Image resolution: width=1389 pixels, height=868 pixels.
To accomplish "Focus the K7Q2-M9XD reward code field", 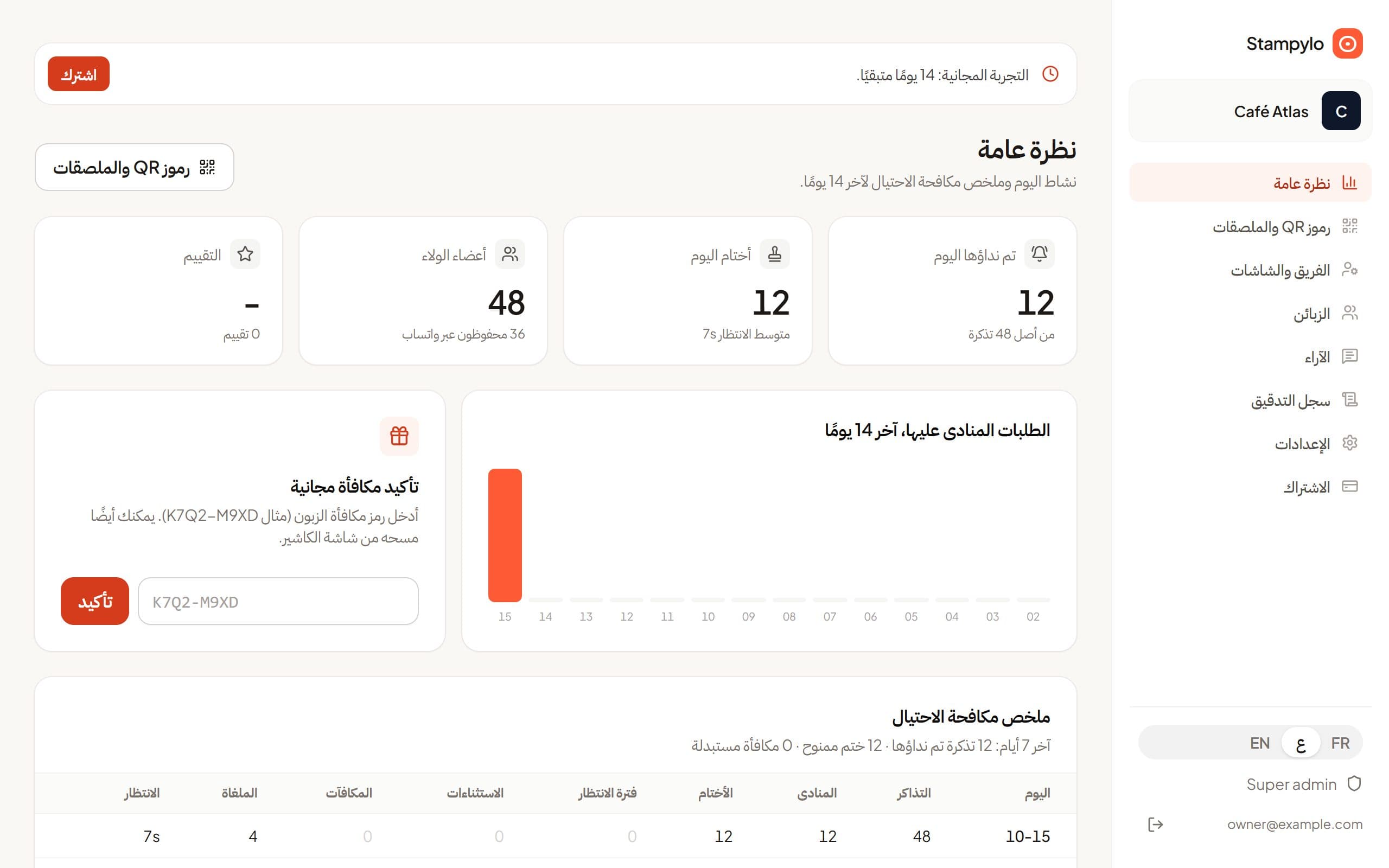I will 278,601.
